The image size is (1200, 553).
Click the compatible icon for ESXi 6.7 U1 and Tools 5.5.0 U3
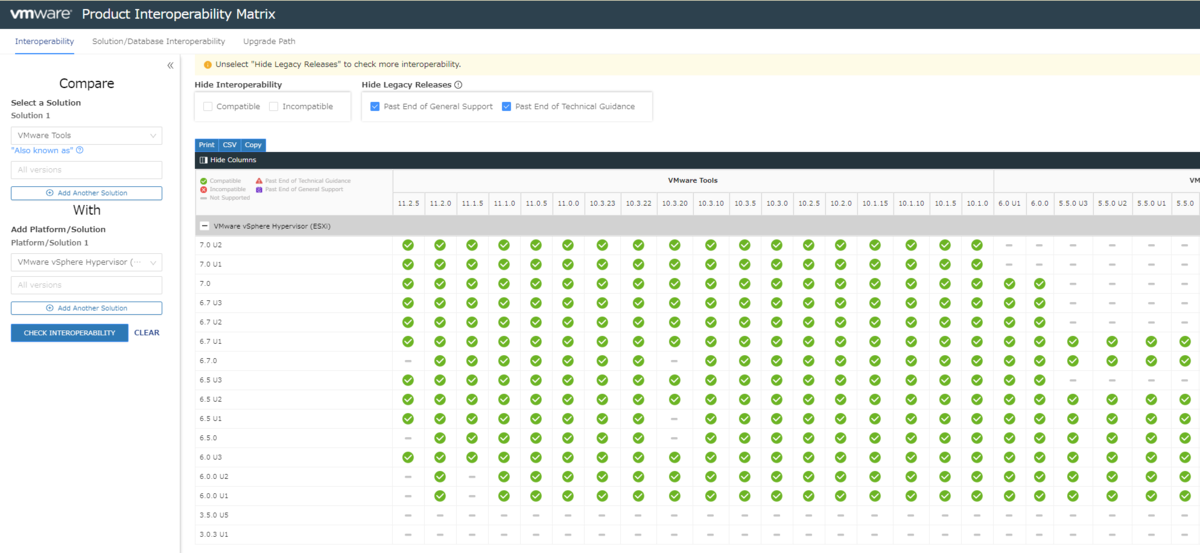1072,341
